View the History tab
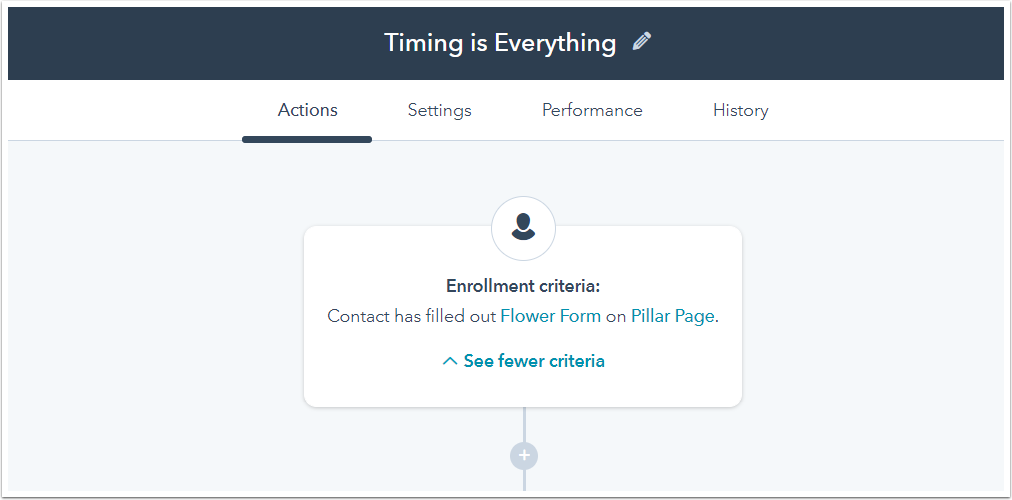Viewport: 1012px width, 500px height. click(x=740, y=110)
